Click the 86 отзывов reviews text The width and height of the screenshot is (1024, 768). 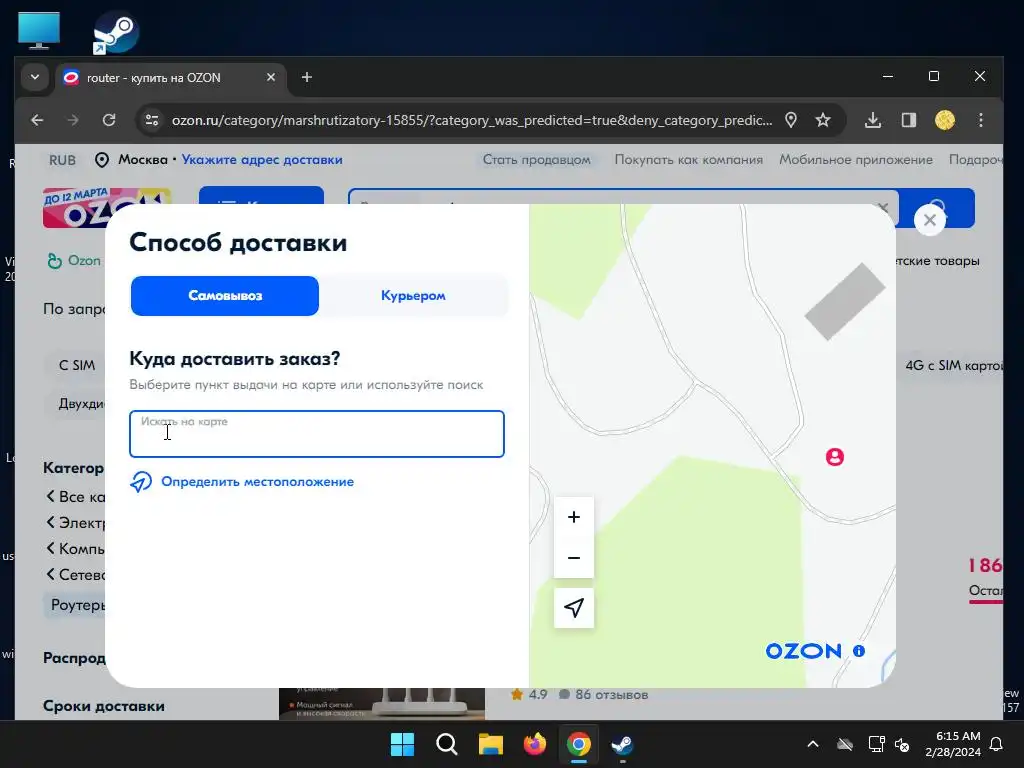(x=611, y=695)
